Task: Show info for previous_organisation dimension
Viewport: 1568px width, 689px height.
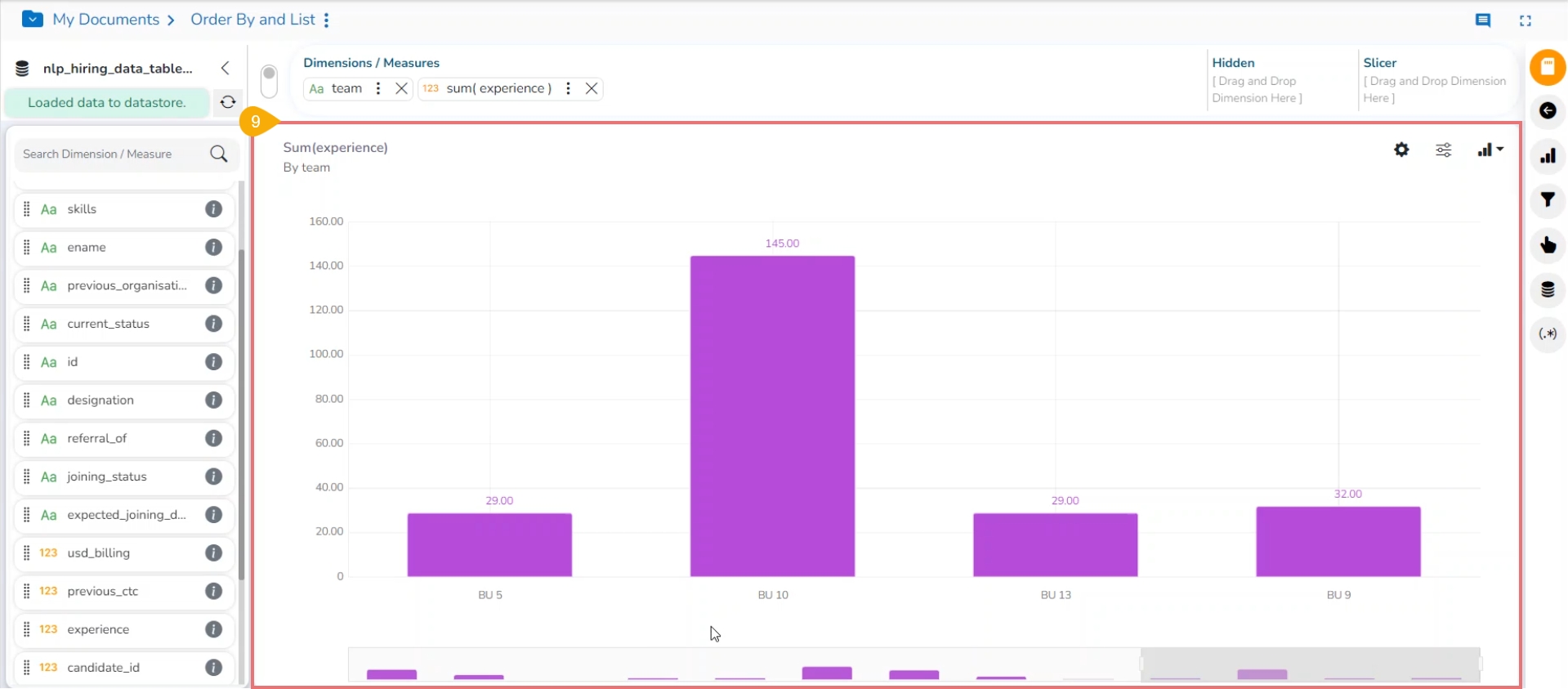Action: [214, 285]
